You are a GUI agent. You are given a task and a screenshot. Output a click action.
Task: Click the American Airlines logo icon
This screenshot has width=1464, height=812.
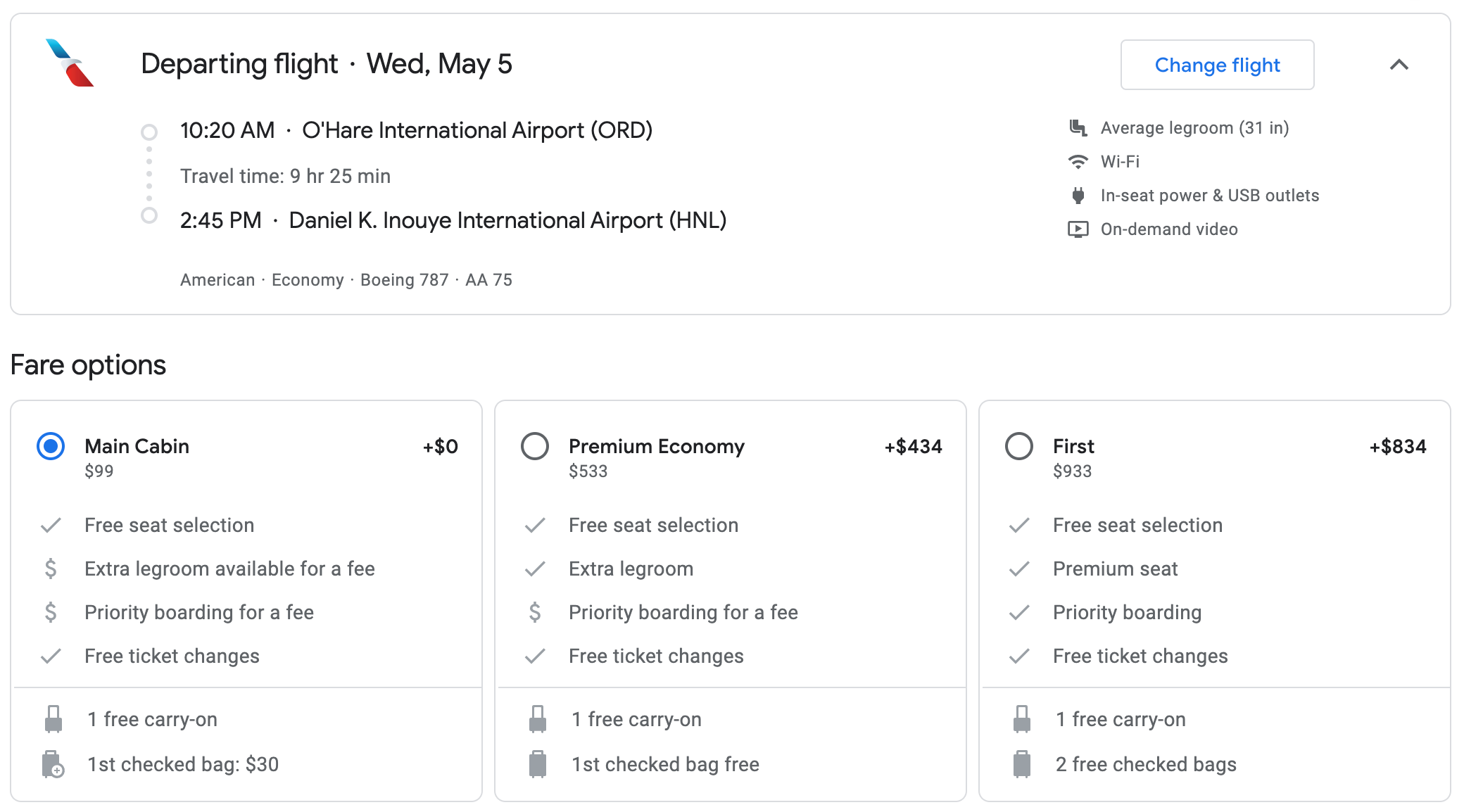[x=69, y=63]
